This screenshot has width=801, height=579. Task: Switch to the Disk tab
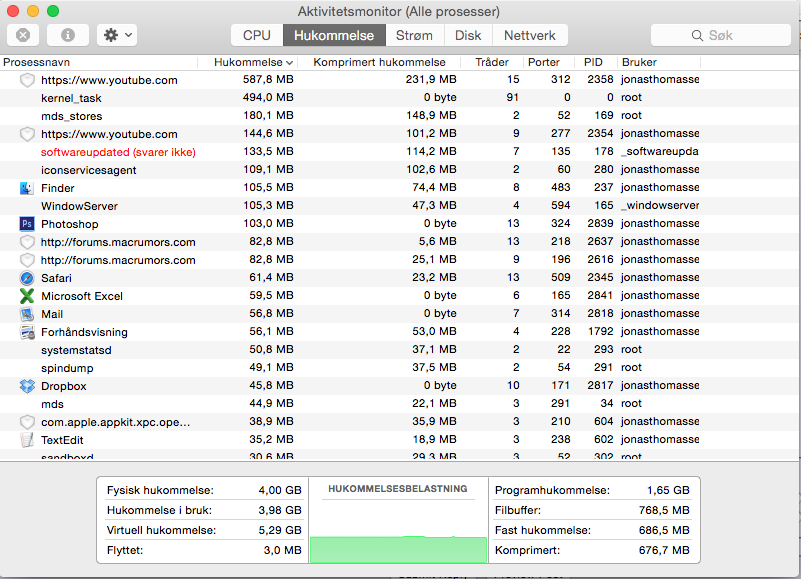468,35
